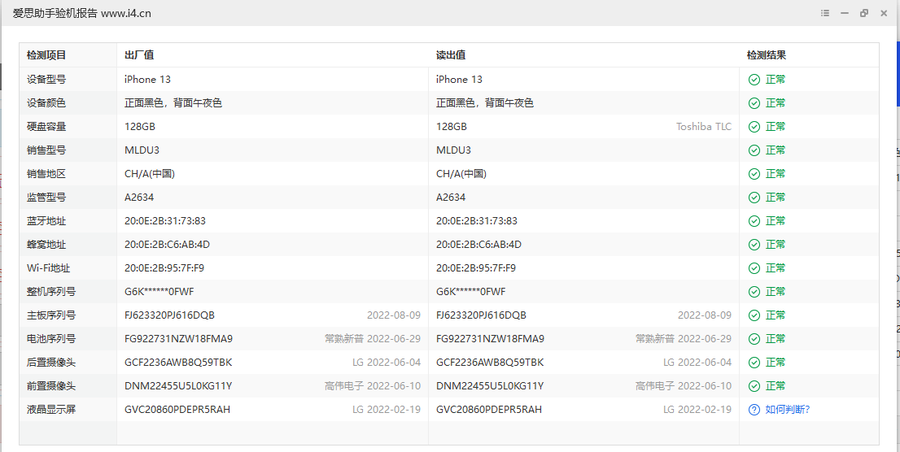Screen dimensions: 900x452
Task: Click read-side date 2022-08-09 for 主板序列号
Action: point(704,315)
